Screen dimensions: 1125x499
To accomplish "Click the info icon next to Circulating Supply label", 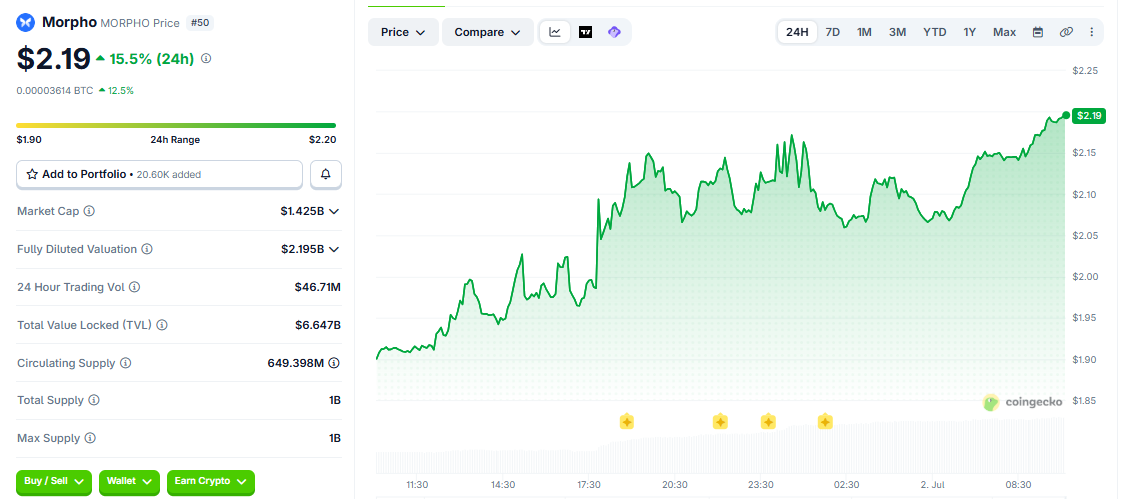I will click(126, 363).
